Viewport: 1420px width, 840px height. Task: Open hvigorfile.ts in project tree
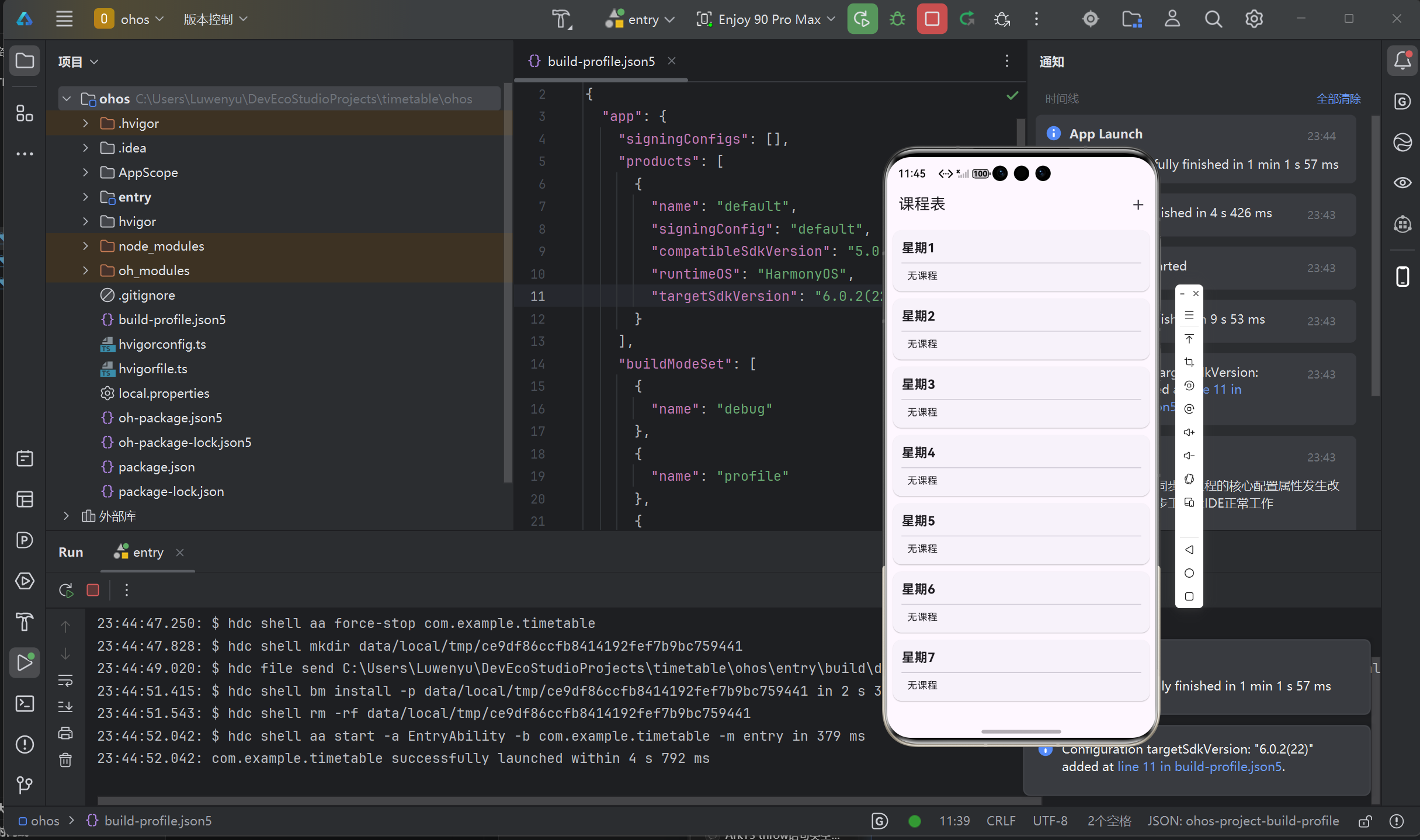[x=152, y=369]
